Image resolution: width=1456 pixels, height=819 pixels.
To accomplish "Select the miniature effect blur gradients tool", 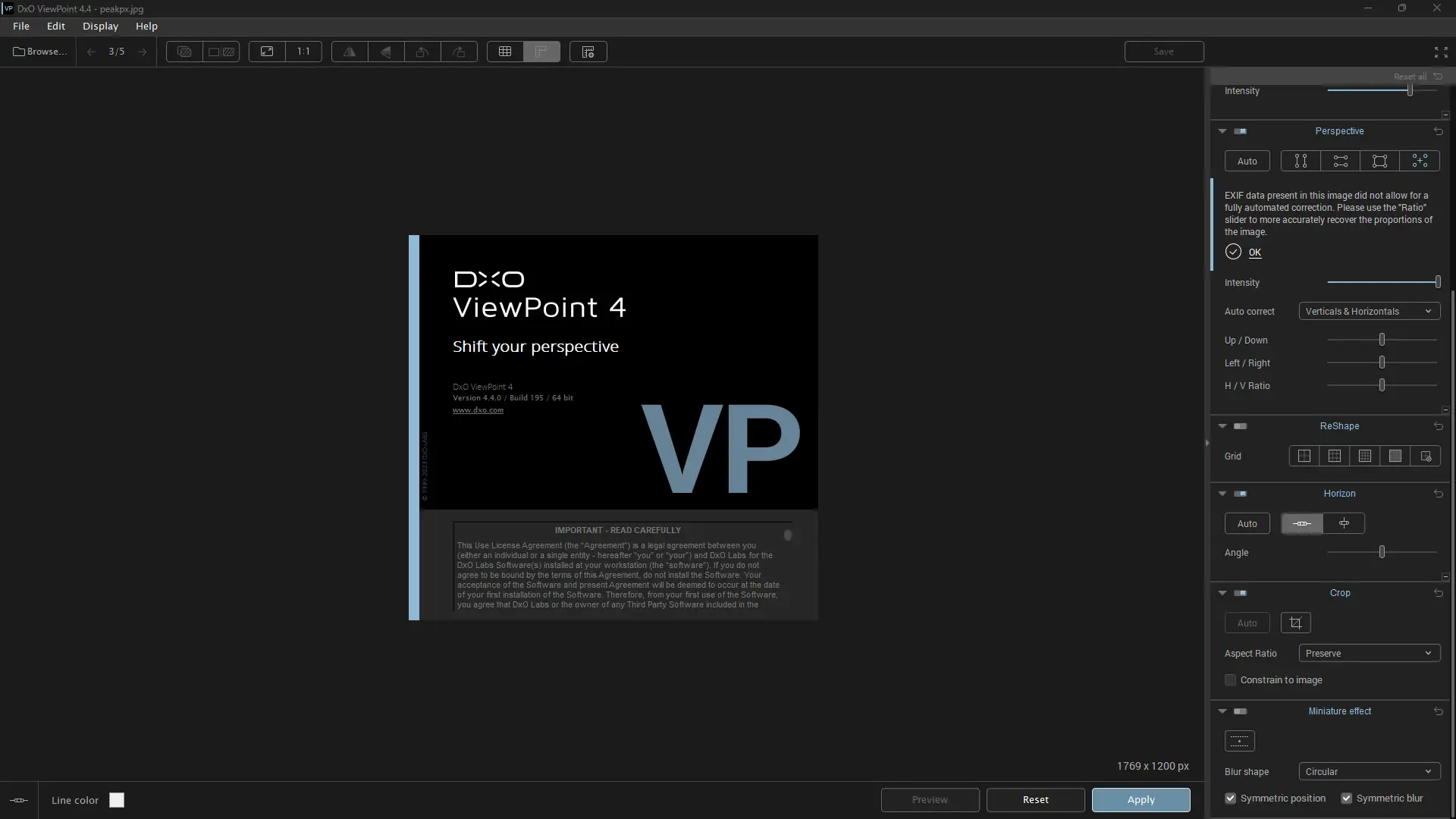I will click(1240, 741).
